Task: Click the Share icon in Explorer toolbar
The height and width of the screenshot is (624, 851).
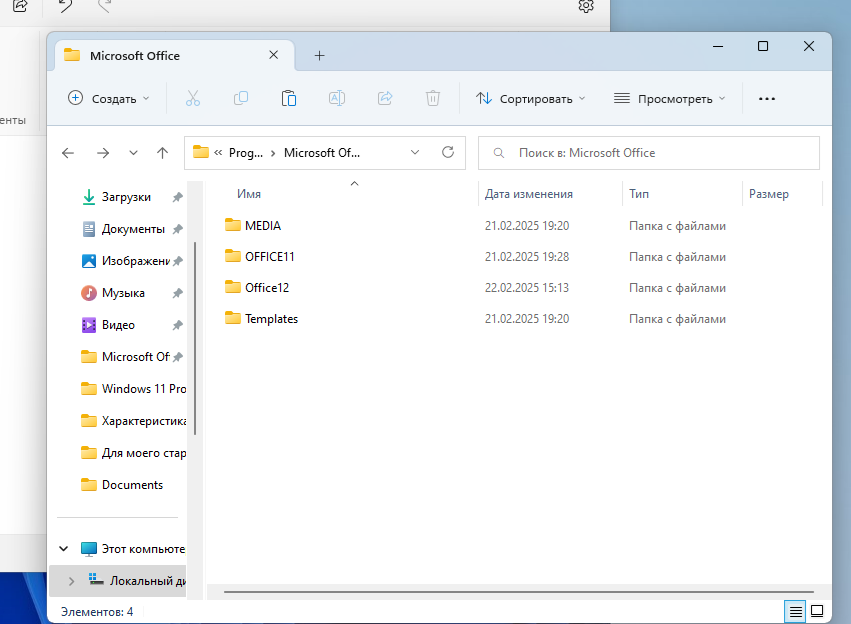Action: coord(385,98)
